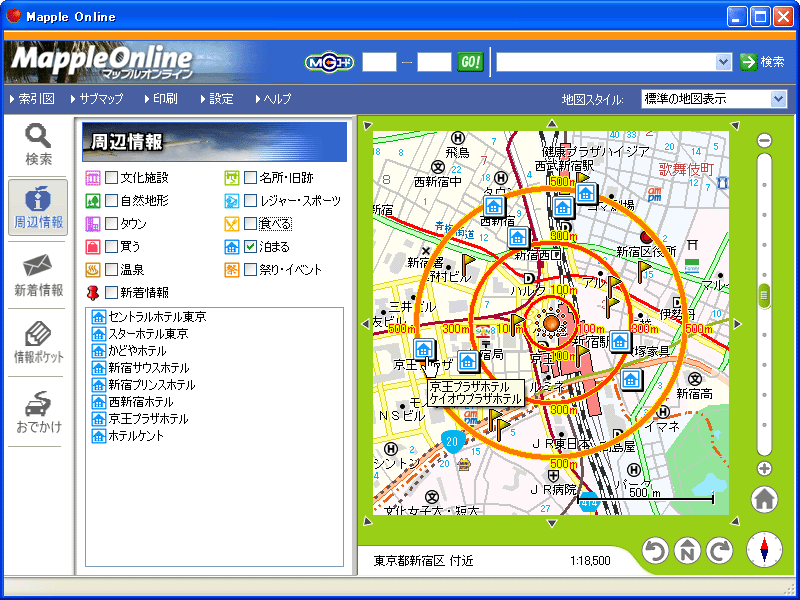The height and width of the screenshot is (600, 800).
Task: Click the orange center point marker on map
Action: [x=551, y=322]
